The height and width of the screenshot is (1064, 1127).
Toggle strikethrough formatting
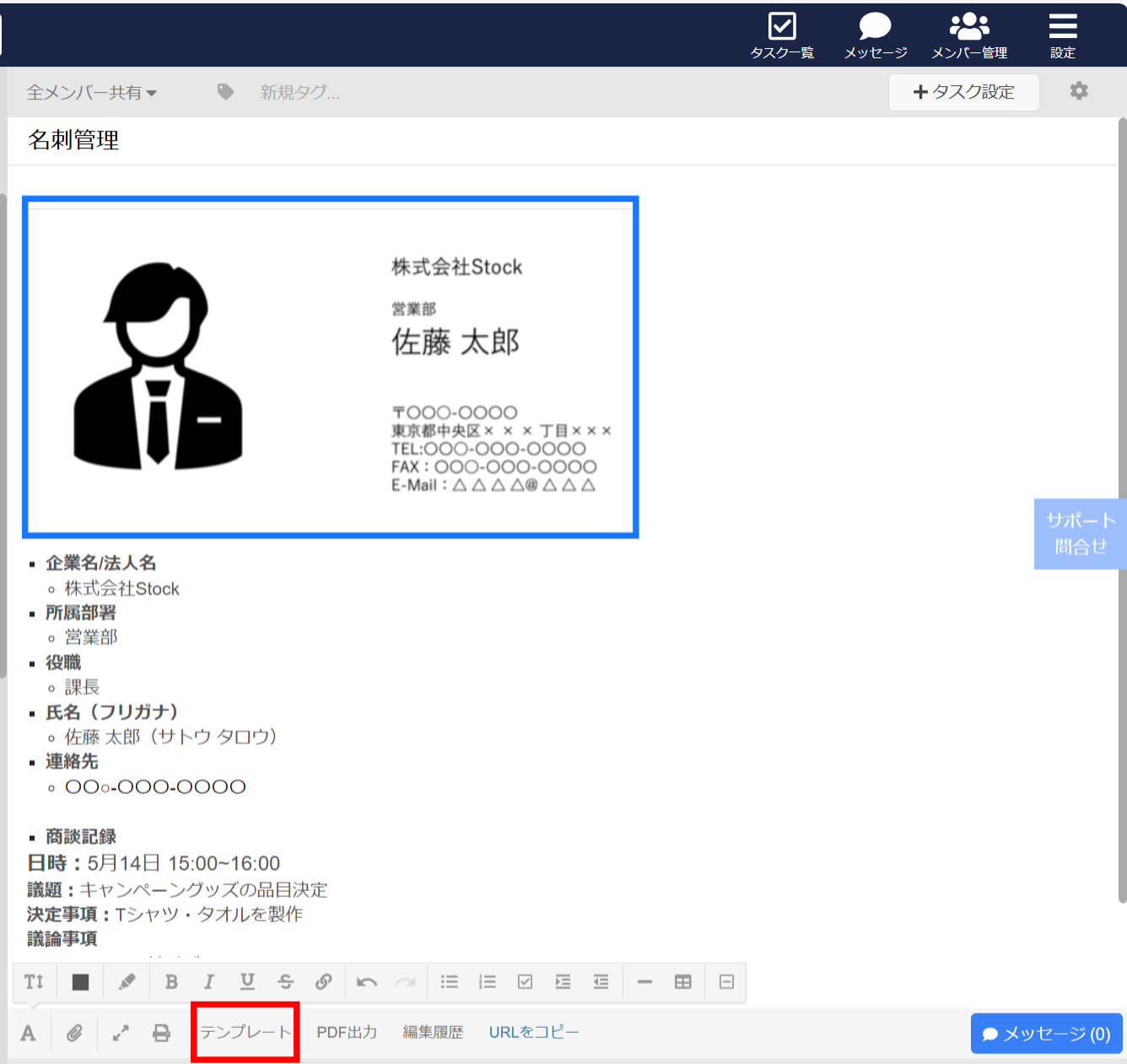(x=286, y=981)
